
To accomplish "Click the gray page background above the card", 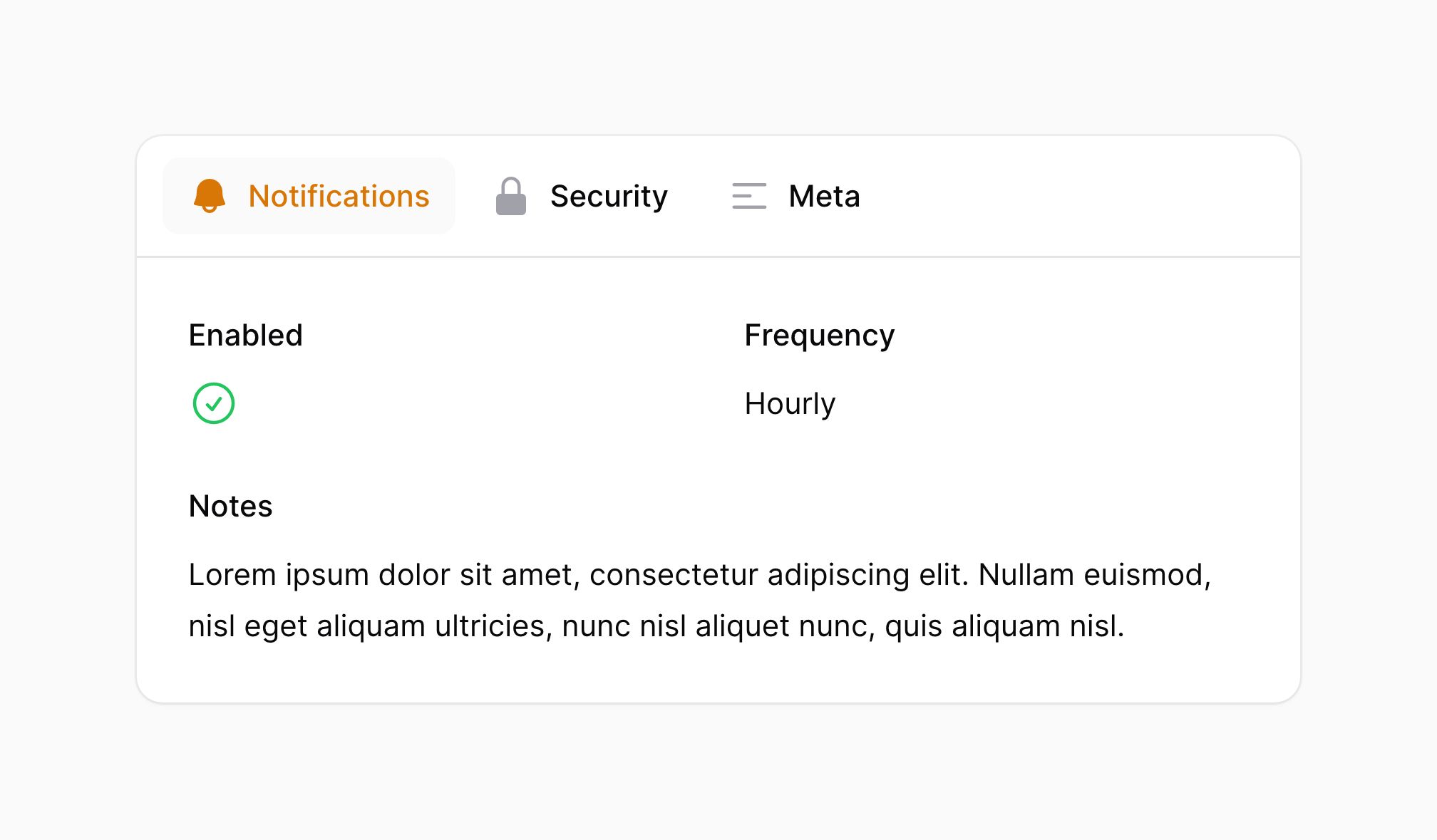I will click(x=718, y=64).
